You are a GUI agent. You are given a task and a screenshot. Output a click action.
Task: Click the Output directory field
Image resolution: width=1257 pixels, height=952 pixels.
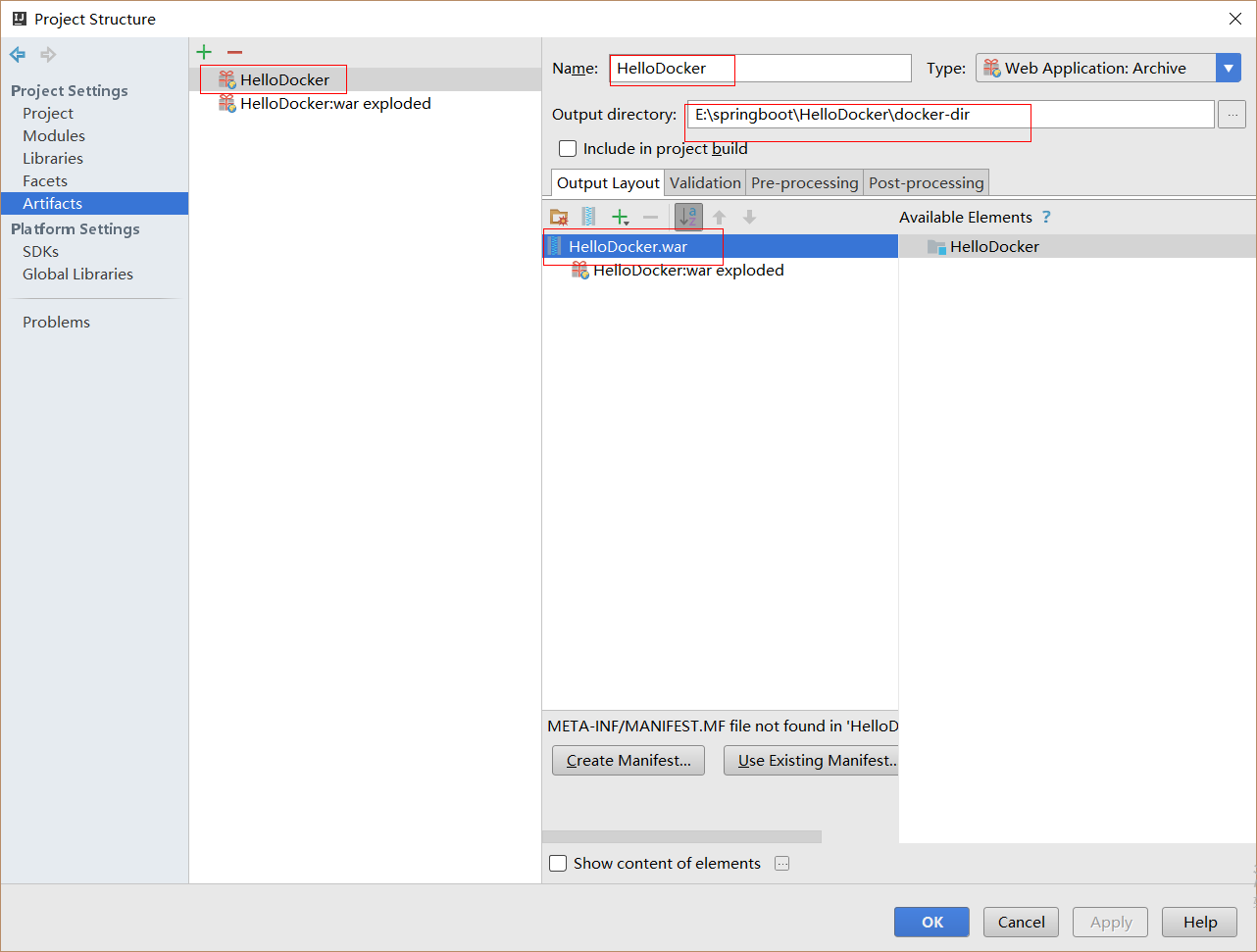point(950,114)
